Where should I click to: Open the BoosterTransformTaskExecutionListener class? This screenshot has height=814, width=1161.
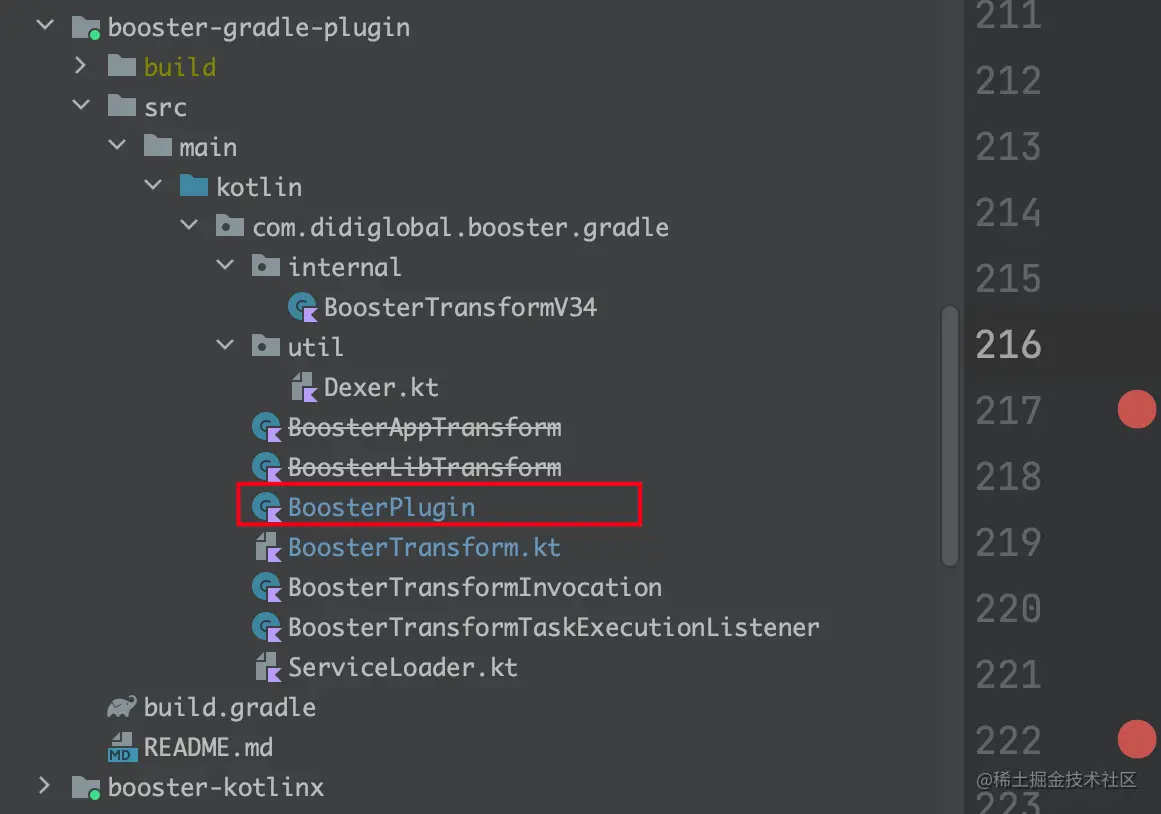tap(554, 627)
